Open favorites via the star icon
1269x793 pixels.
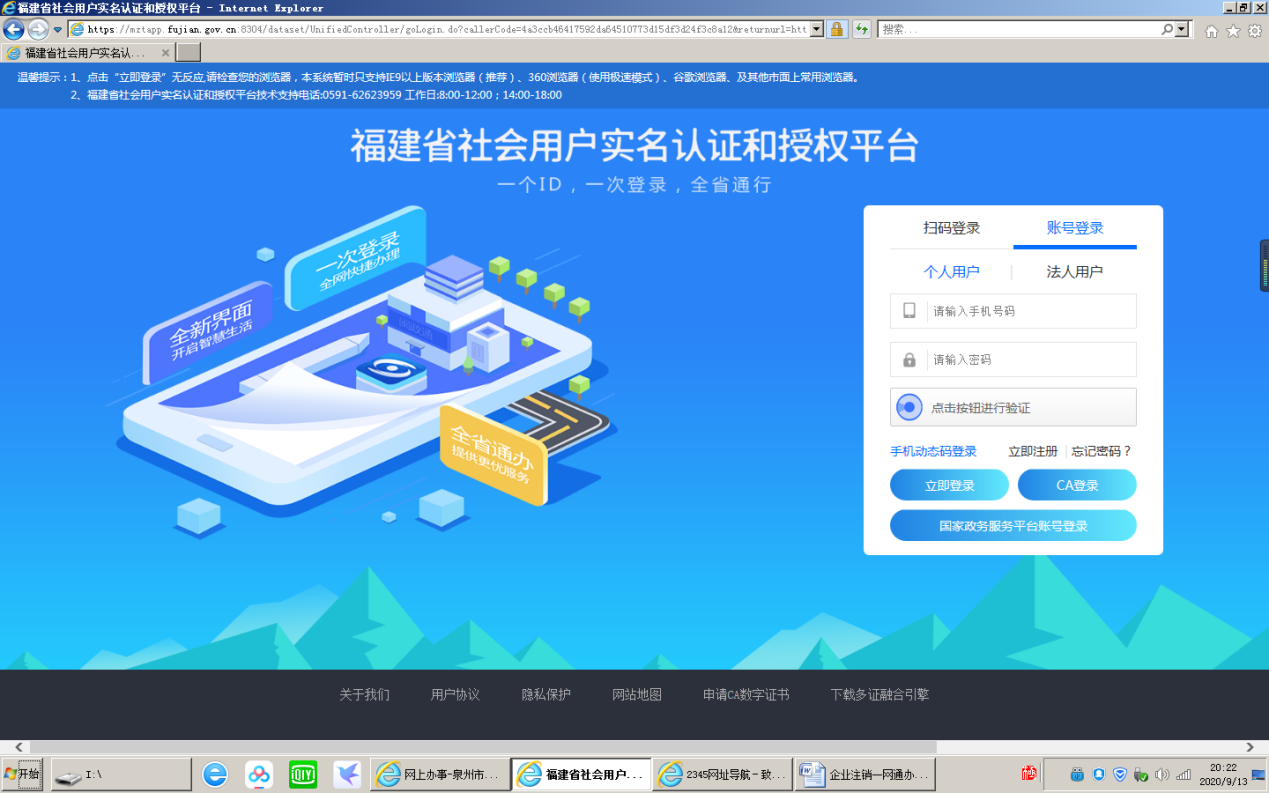1233,30
